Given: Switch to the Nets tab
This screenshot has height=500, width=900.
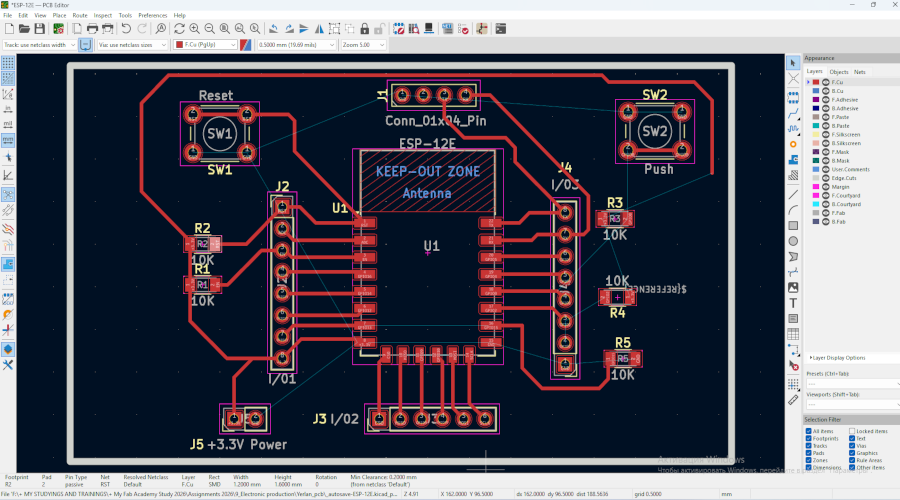Looking at the screenshot, I should pyautogui.click(x=859, y=72).
